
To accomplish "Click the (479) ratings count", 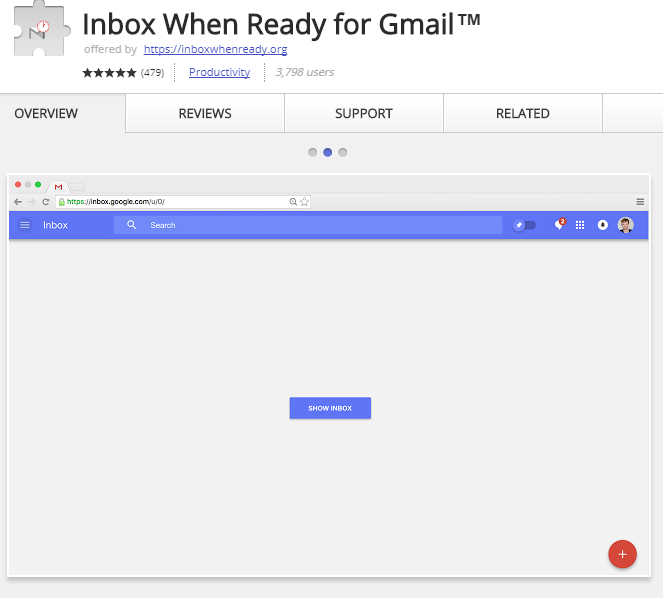I will click(152, 73).
